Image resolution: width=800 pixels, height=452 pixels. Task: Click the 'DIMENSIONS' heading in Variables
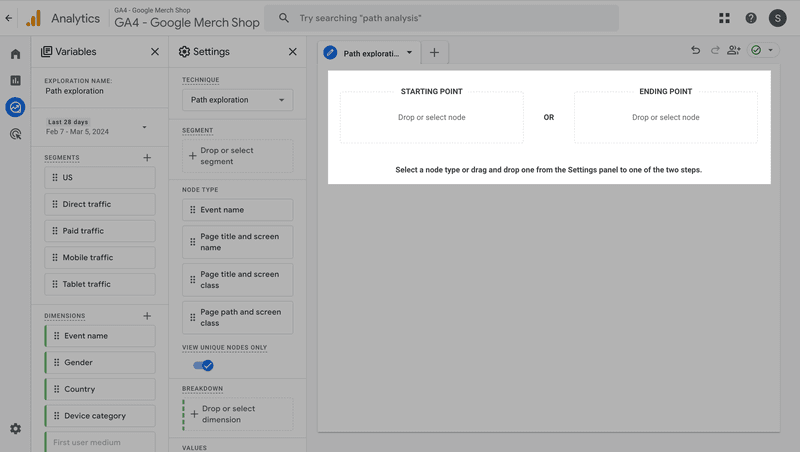65,316
